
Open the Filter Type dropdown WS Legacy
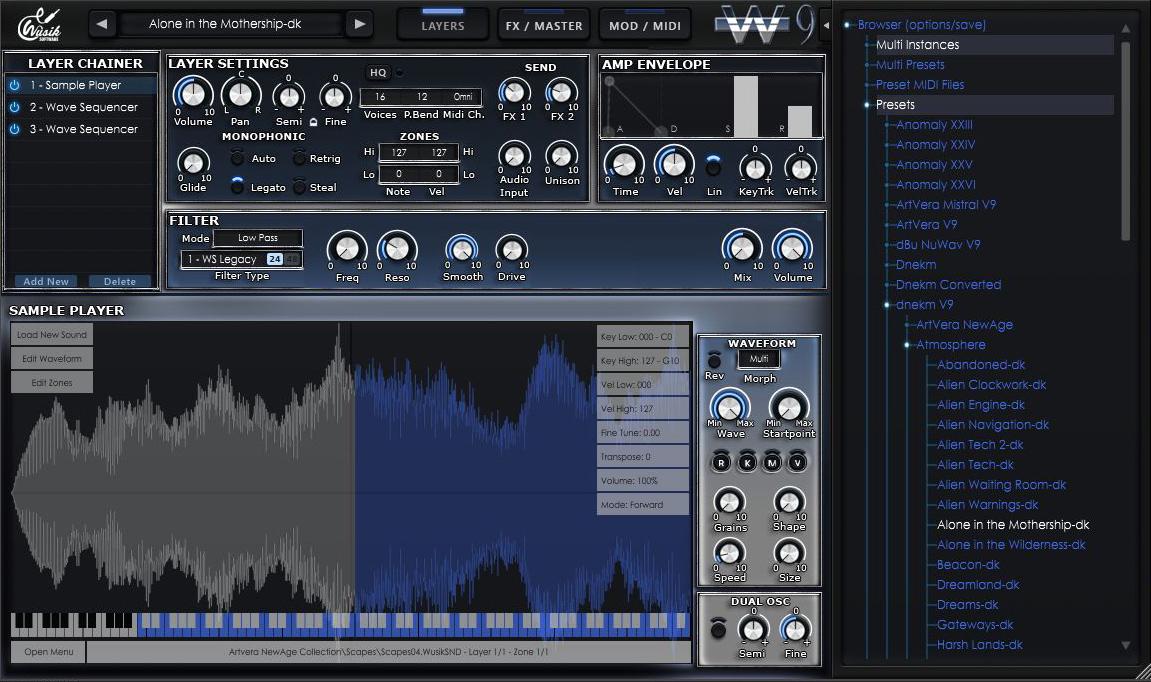point(242,259)
